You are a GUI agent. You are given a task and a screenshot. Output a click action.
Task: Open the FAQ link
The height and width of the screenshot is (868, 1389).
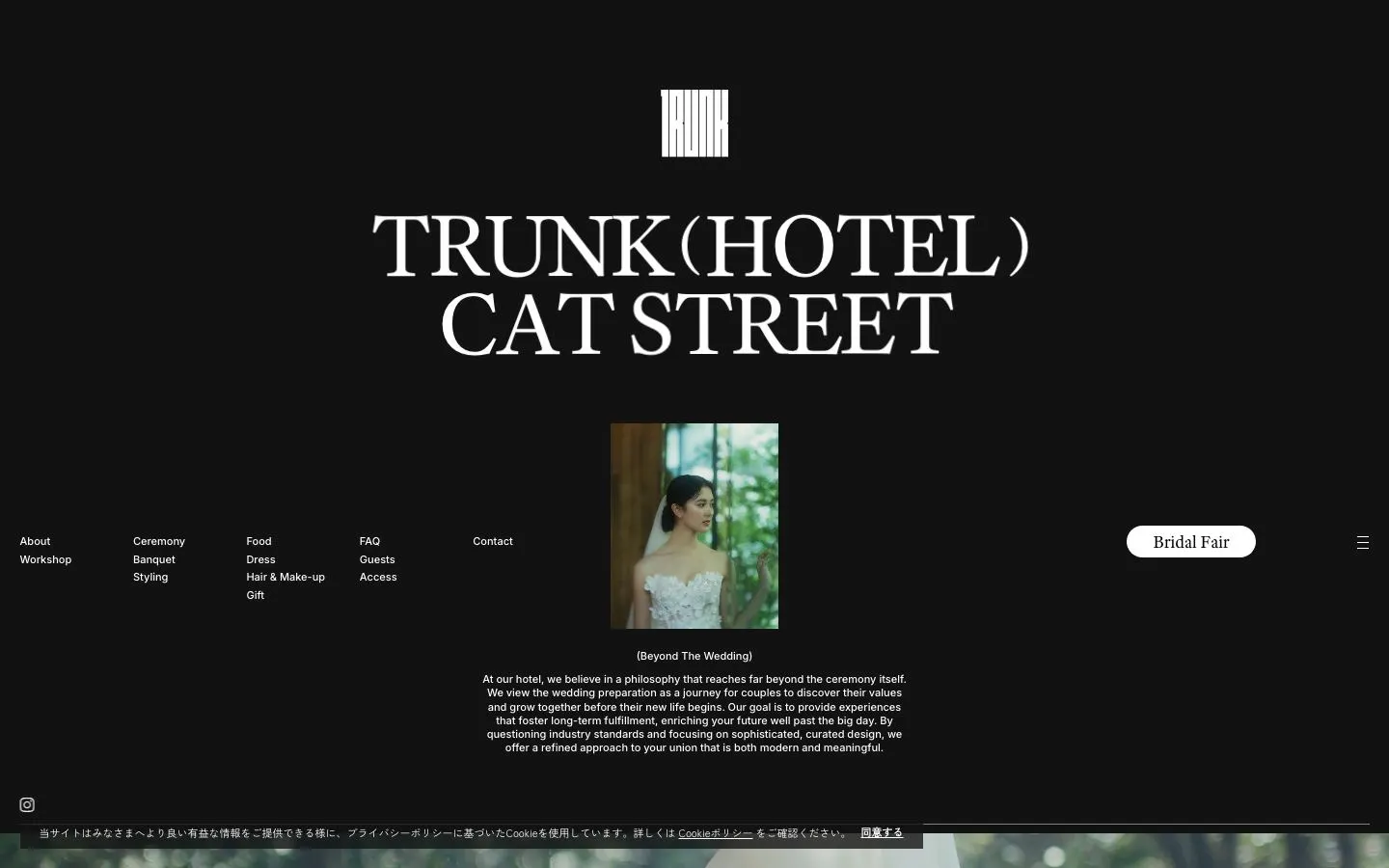(369, 541)
